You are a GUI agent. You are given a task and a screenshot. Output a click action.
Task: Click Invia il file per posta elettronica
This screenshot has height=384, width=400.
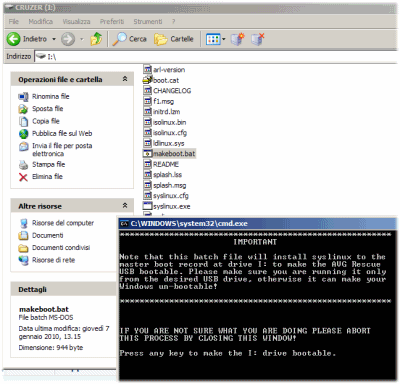tap(62, 150)
